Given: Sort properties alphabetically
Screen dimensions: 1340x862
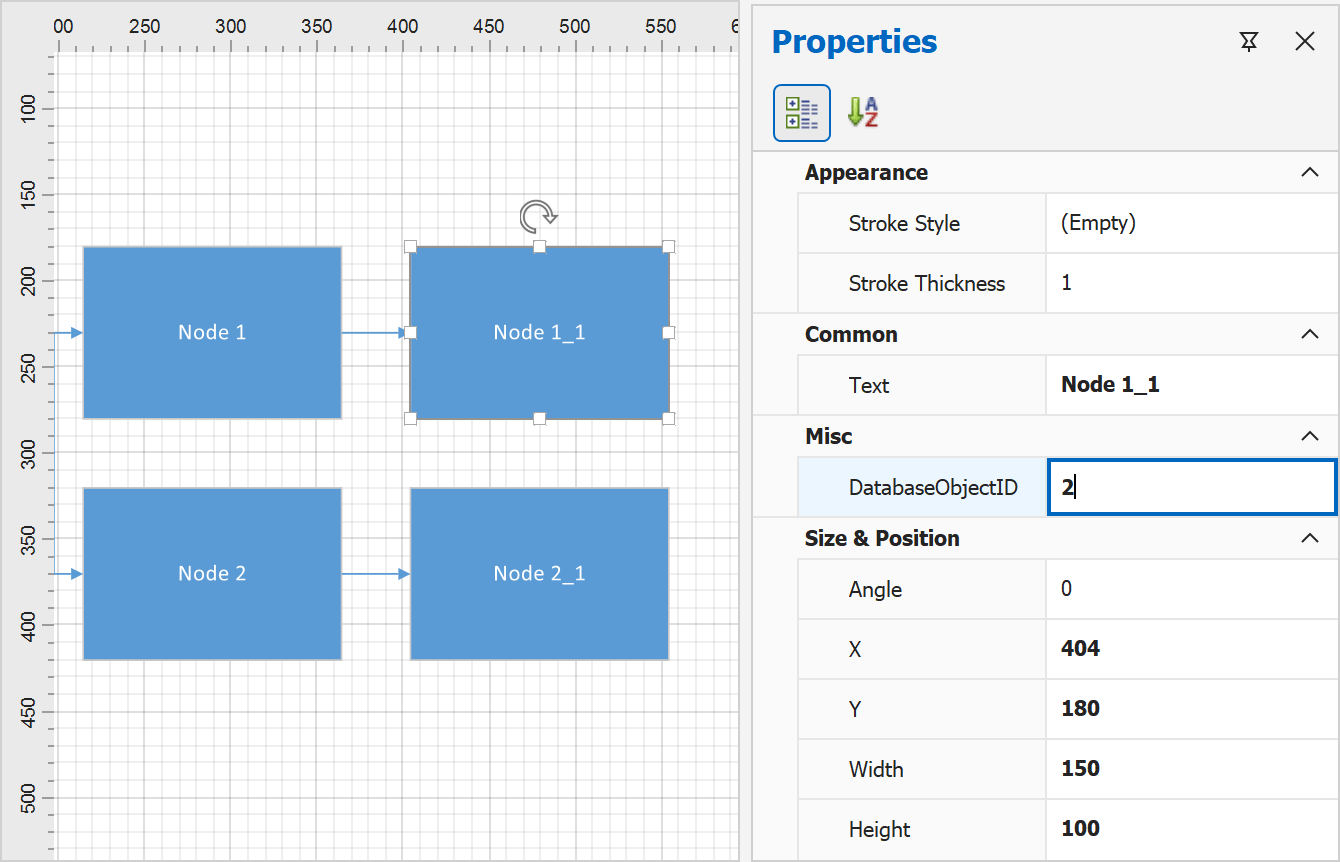Looking at the screenshot, I should pos(863,113).
